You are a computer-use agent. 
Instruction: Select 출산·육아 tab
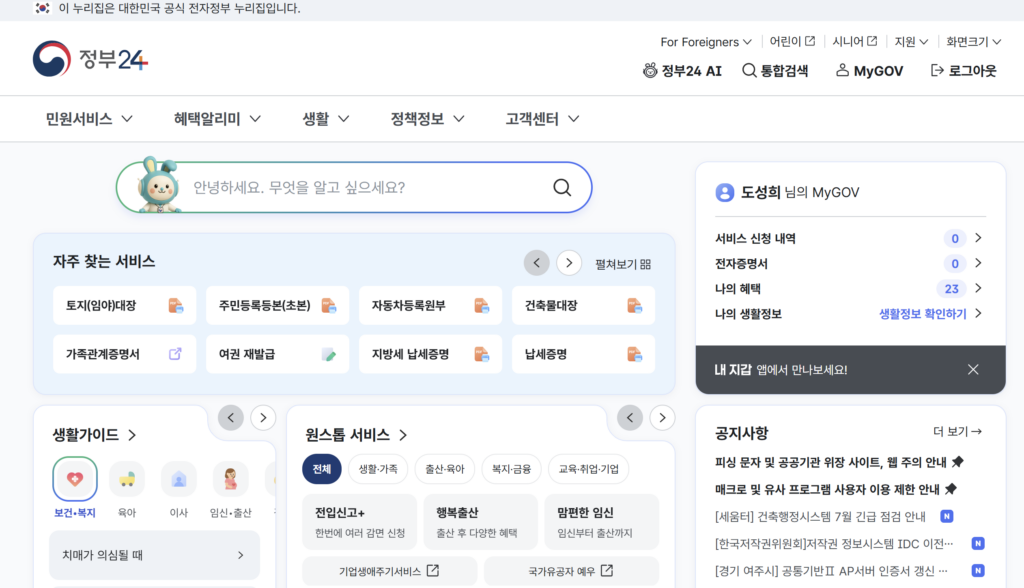445,469
